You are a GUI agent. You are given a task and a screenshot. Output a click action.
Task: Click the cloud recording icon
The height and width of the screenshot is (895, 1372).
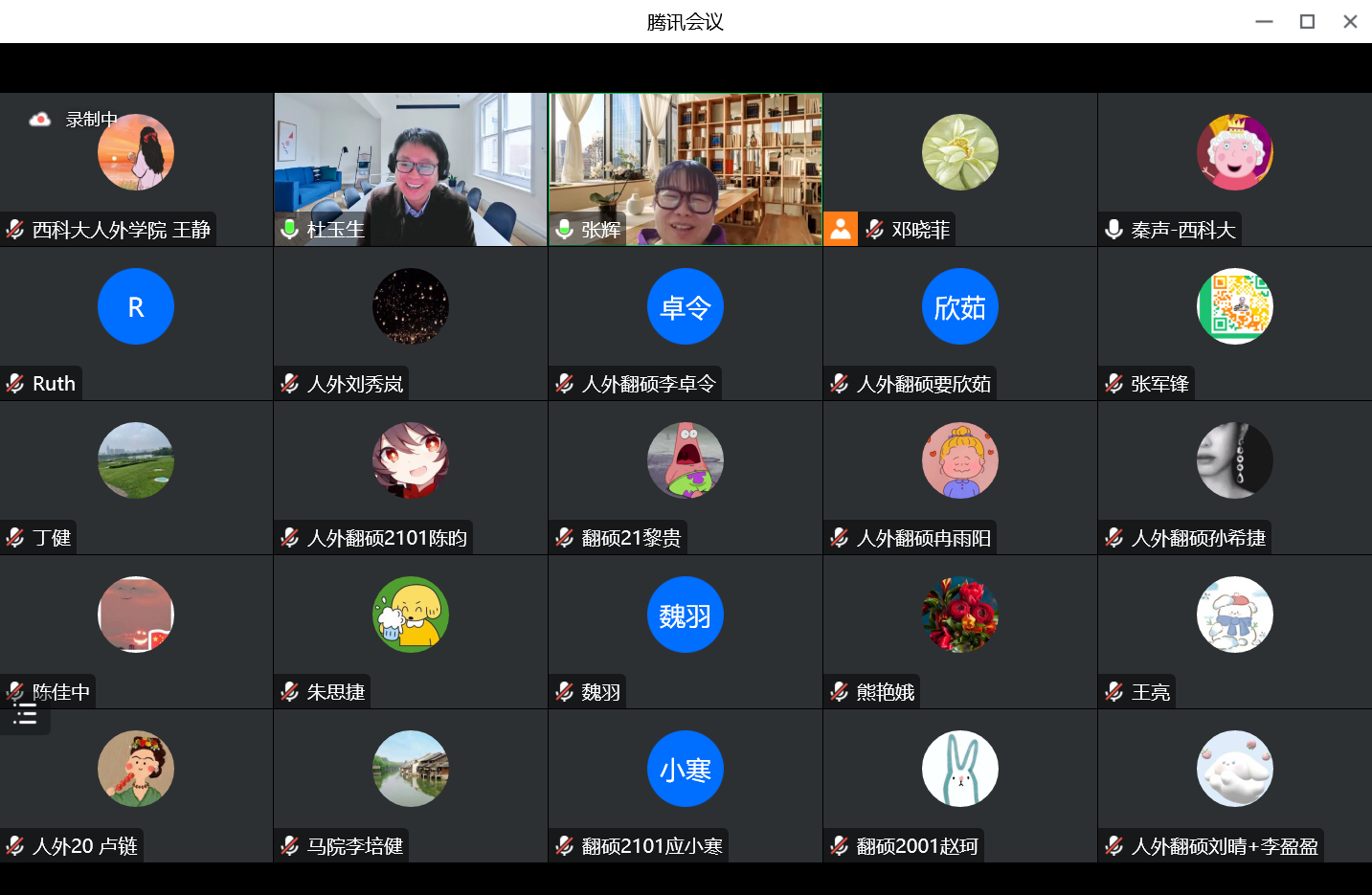pyautogui.click(x=40, y=120)
